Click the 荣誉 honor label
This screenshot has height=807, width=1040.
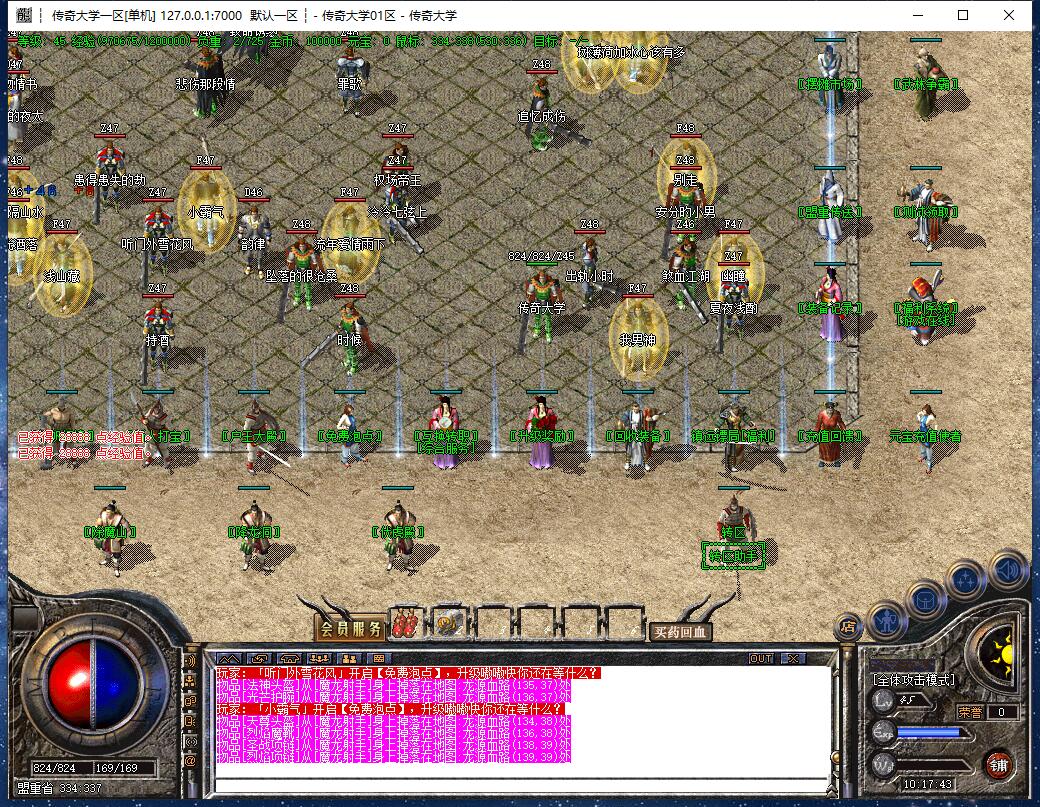click(970, 712)
